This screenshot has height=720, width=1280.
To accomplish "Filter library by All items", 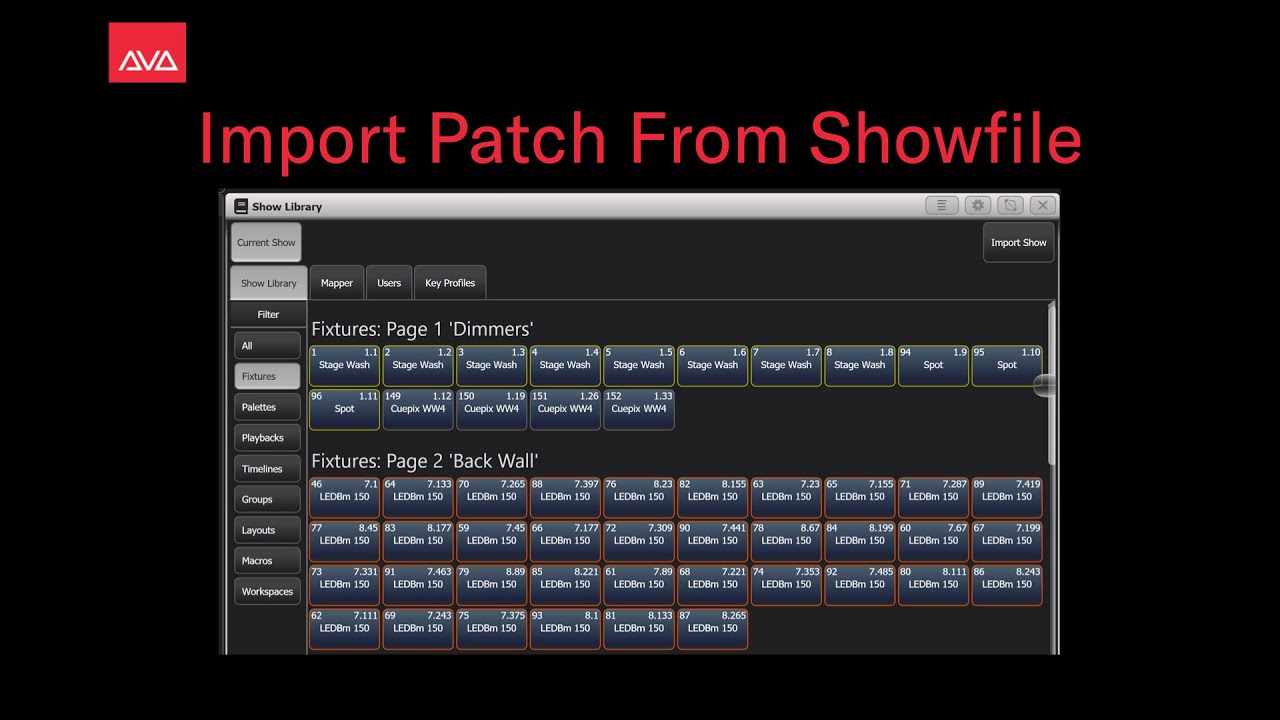I will coord(267,346).
